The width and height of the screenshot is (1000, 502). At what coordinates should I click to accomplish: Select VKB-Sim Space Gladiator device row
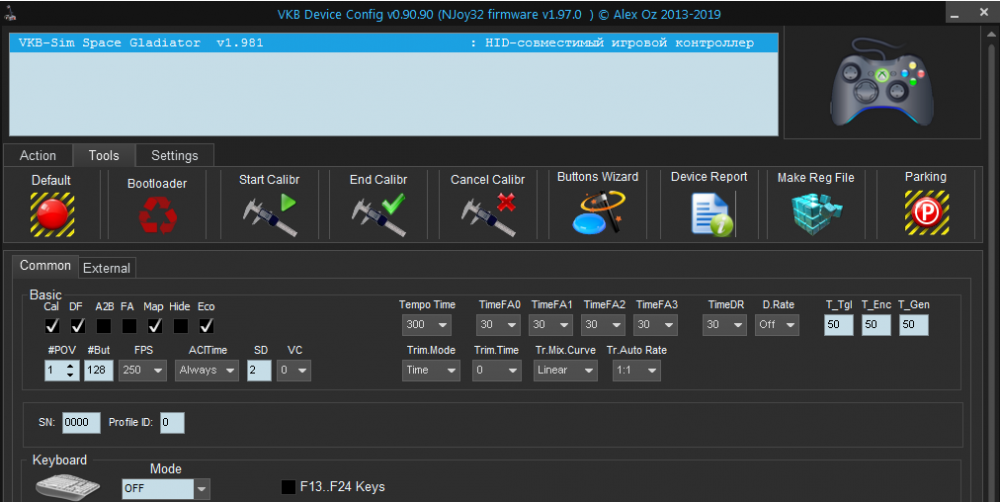[393, 43]
